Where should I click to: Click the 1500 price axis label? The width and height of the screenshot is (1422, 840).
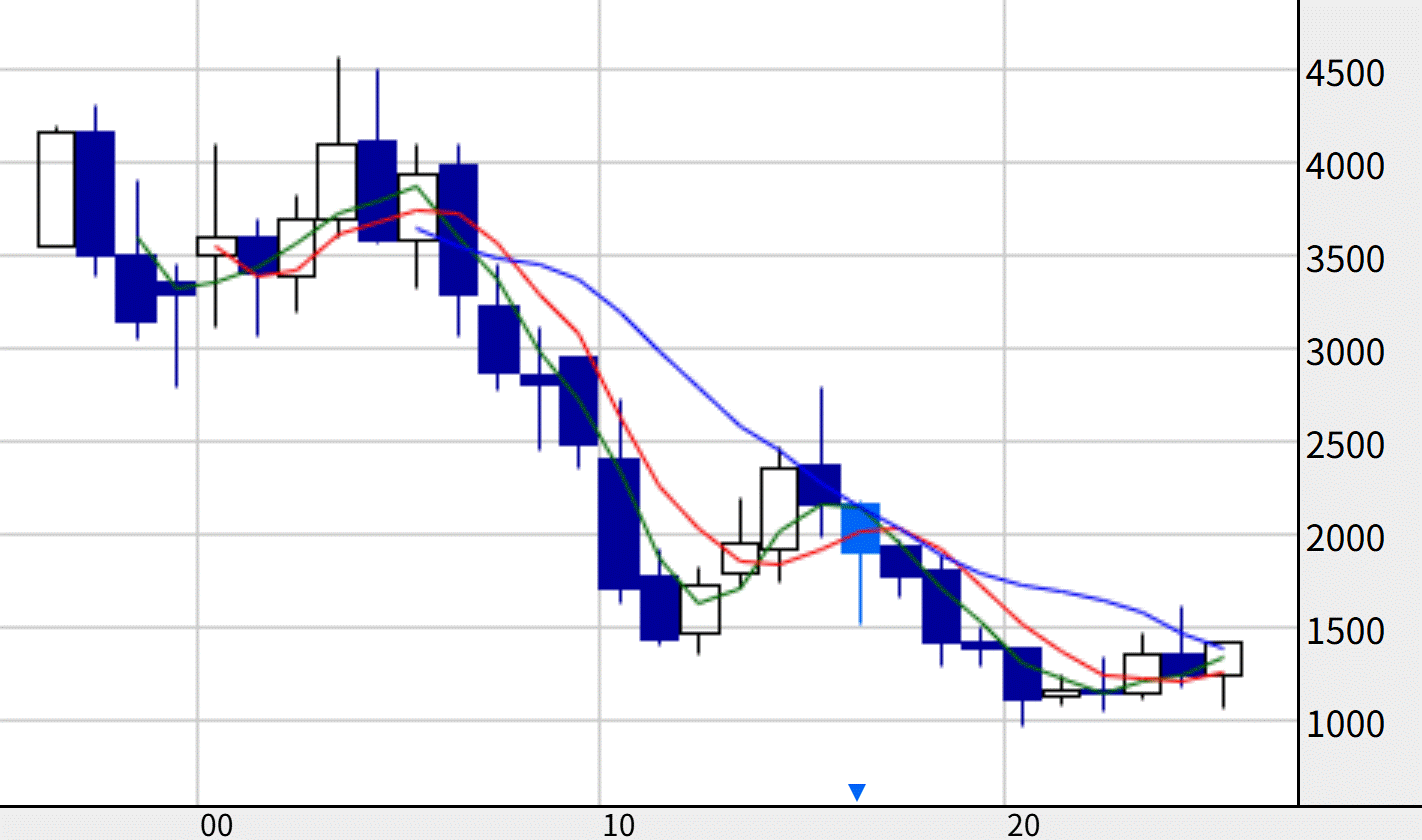point(1345,632)
